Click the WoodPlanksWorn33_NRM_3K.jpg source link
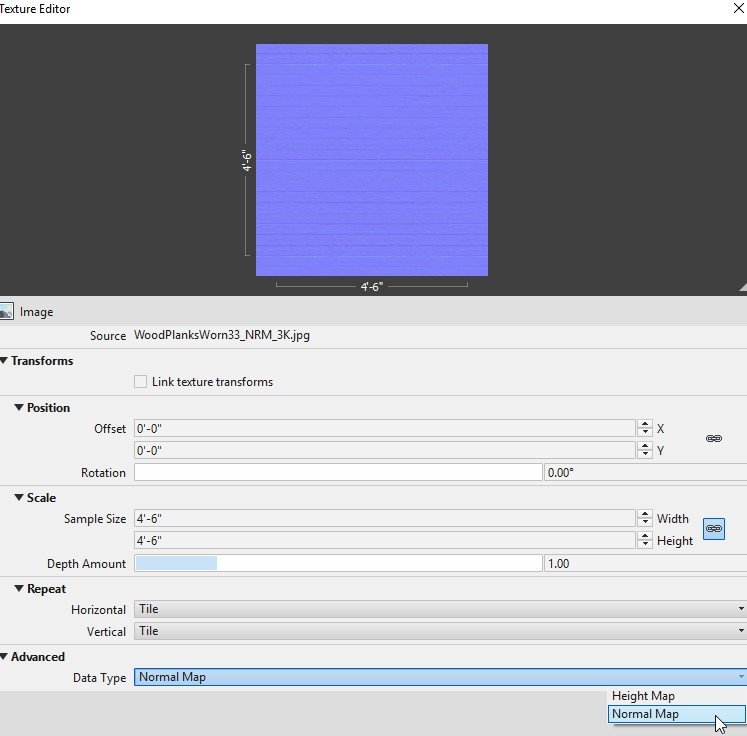Viewport: 747px width, 736px height. (x=222, y=335)
